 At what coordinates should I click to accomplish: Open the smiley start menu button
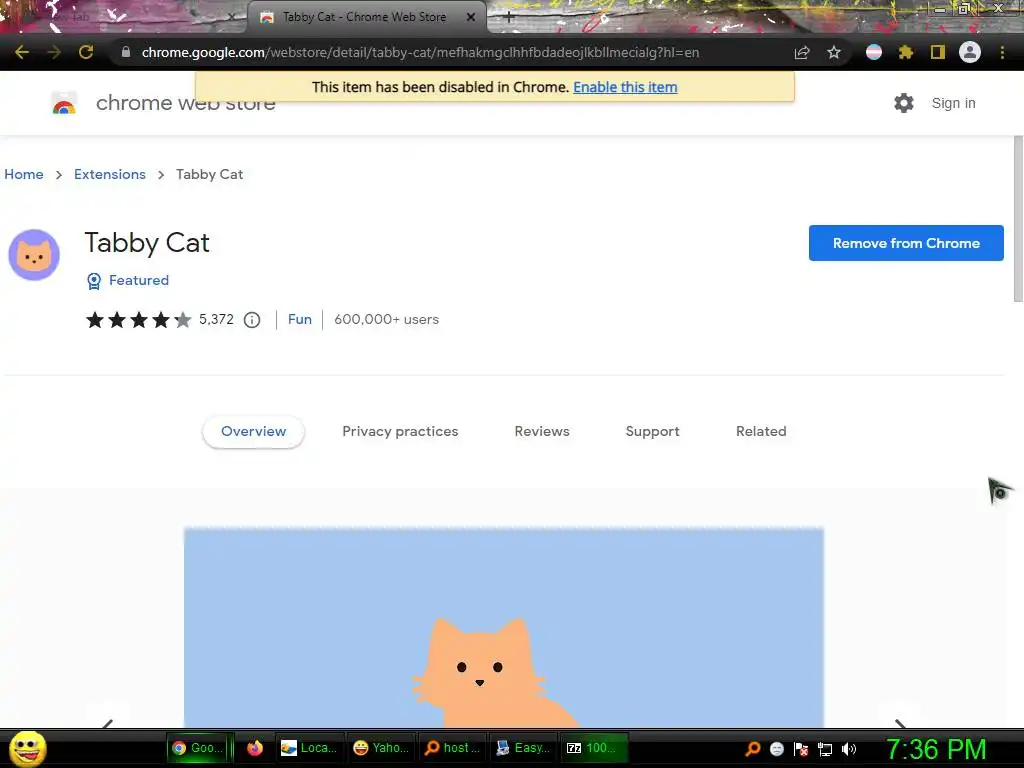click(27, 748)
